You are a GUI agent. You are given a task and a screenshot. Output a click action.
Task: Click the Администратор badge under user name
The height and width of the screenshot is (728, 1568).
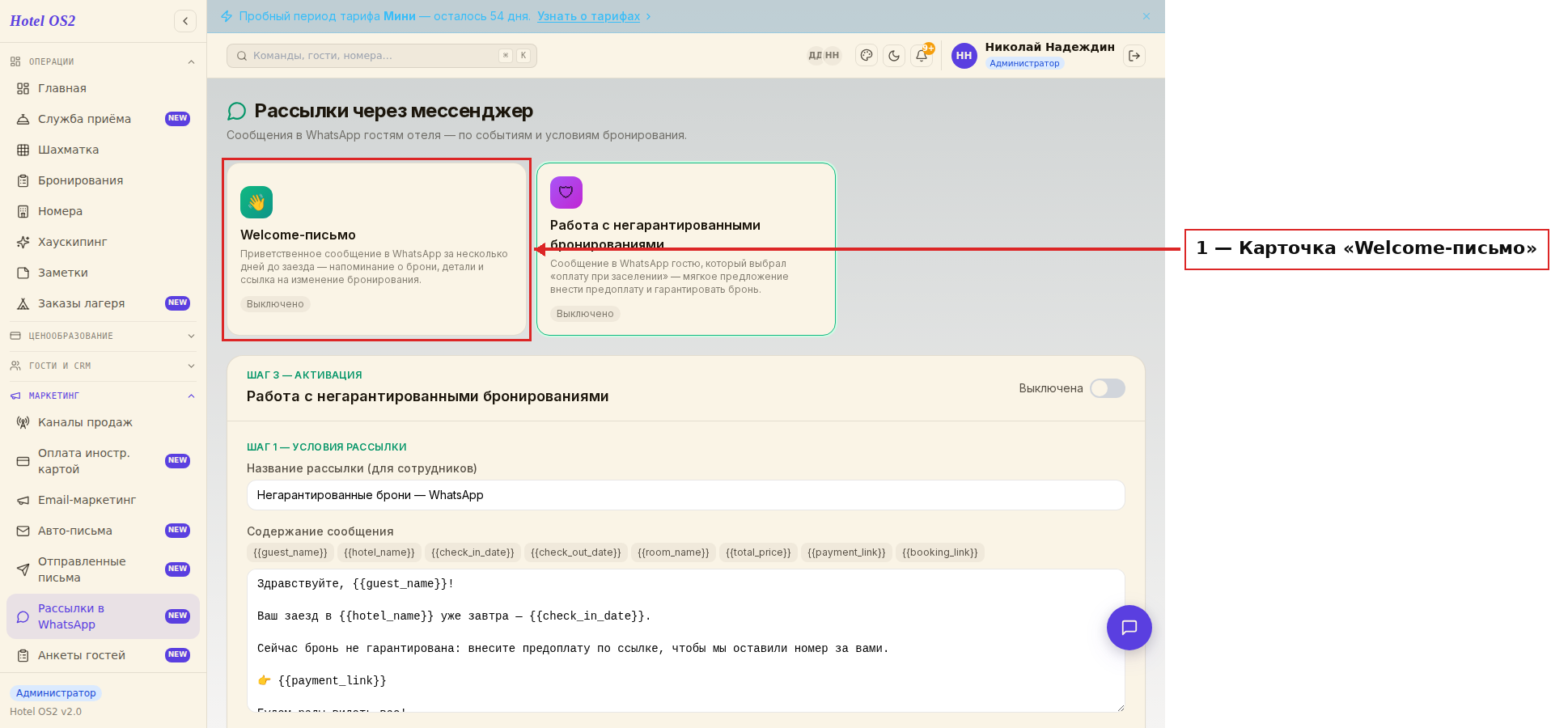click(x=1024, y=63)
